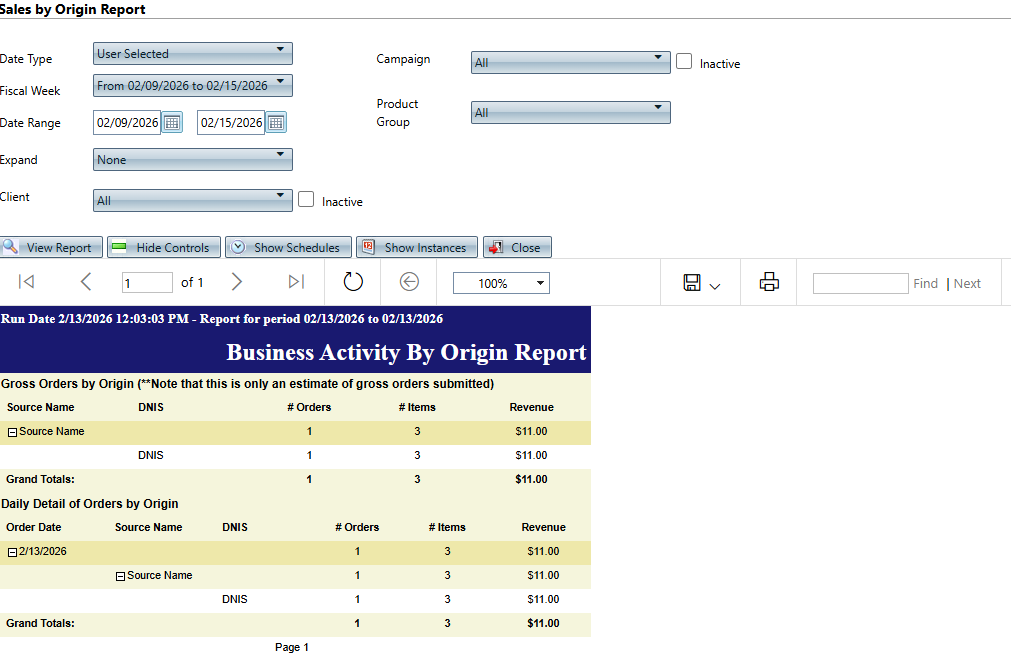
Task: Jump to last report page
Action: (296, 283)
